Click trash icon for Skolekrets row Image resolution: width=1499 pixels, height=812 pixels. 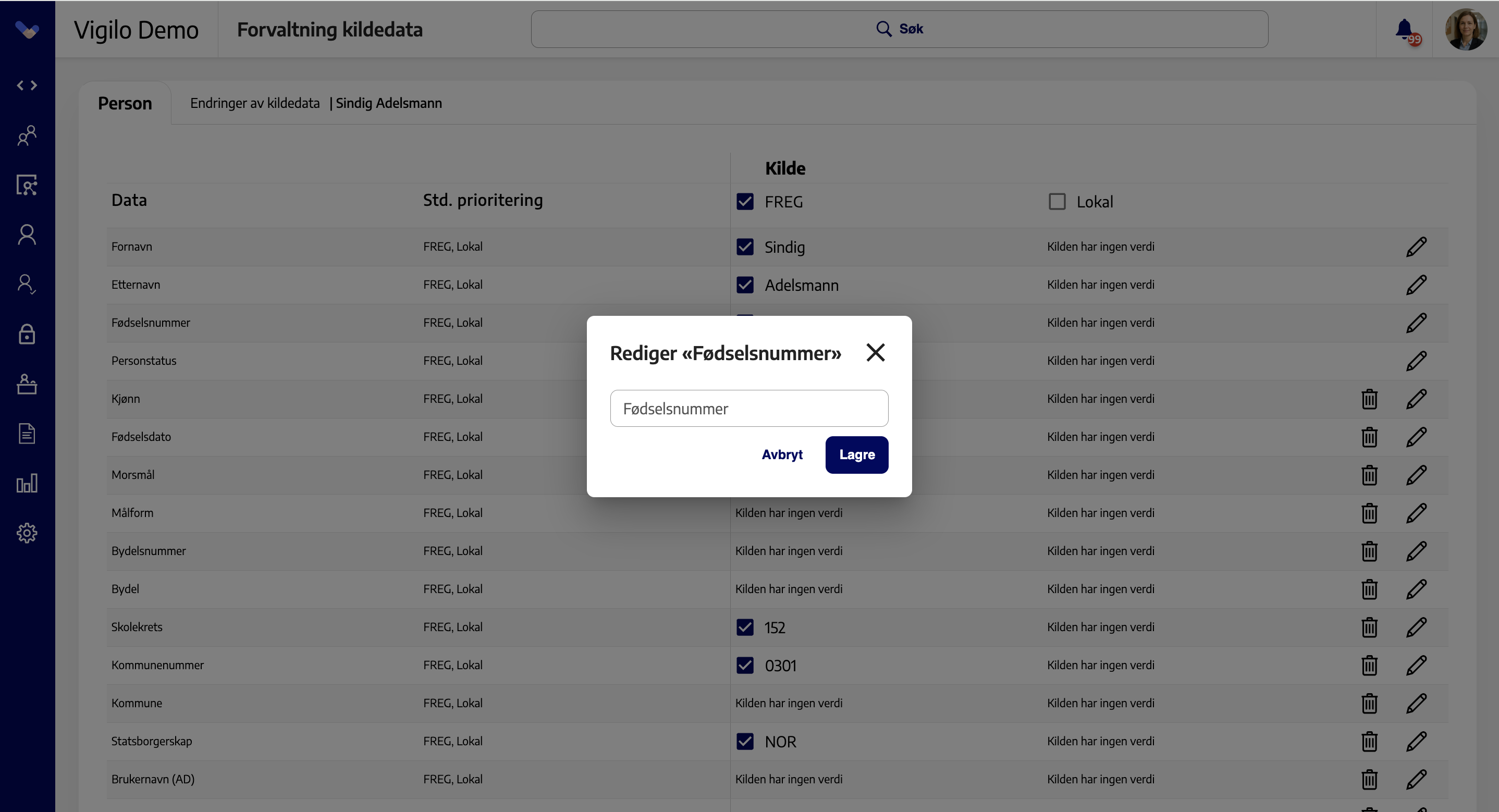click(1369, 627)
